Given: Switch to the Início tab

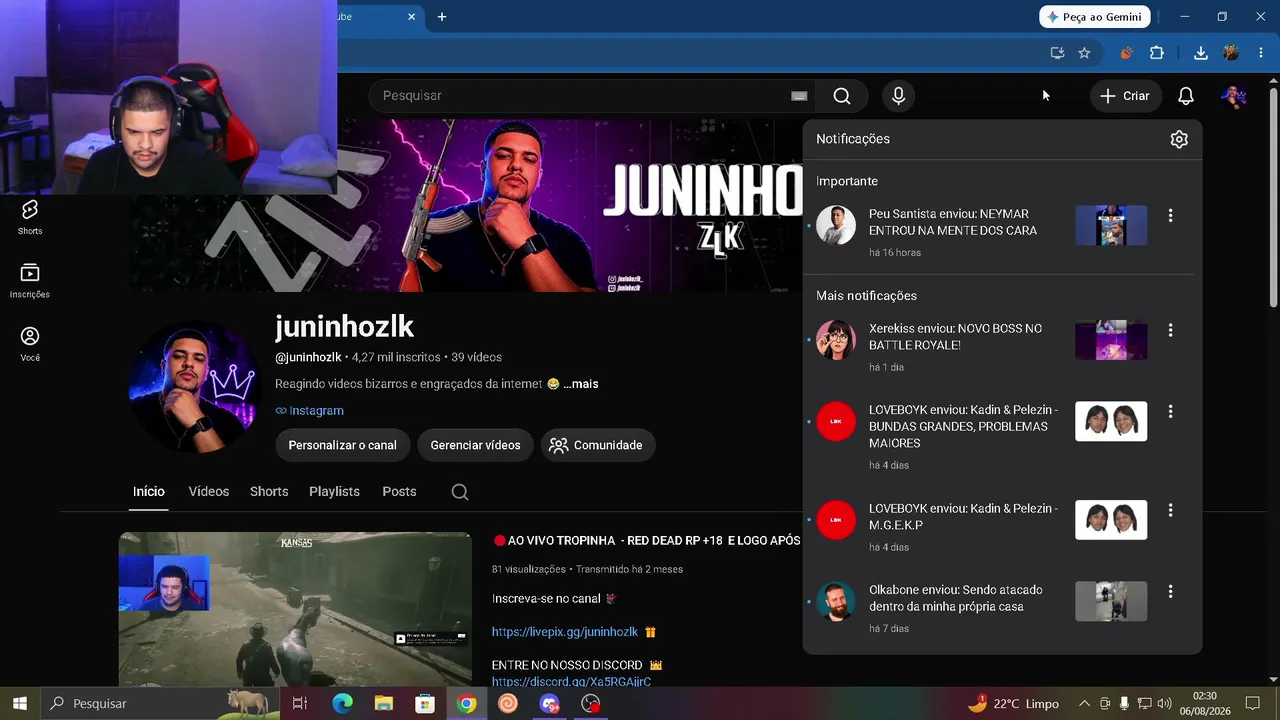Looking at the screenshot, I should coord(149,492).
